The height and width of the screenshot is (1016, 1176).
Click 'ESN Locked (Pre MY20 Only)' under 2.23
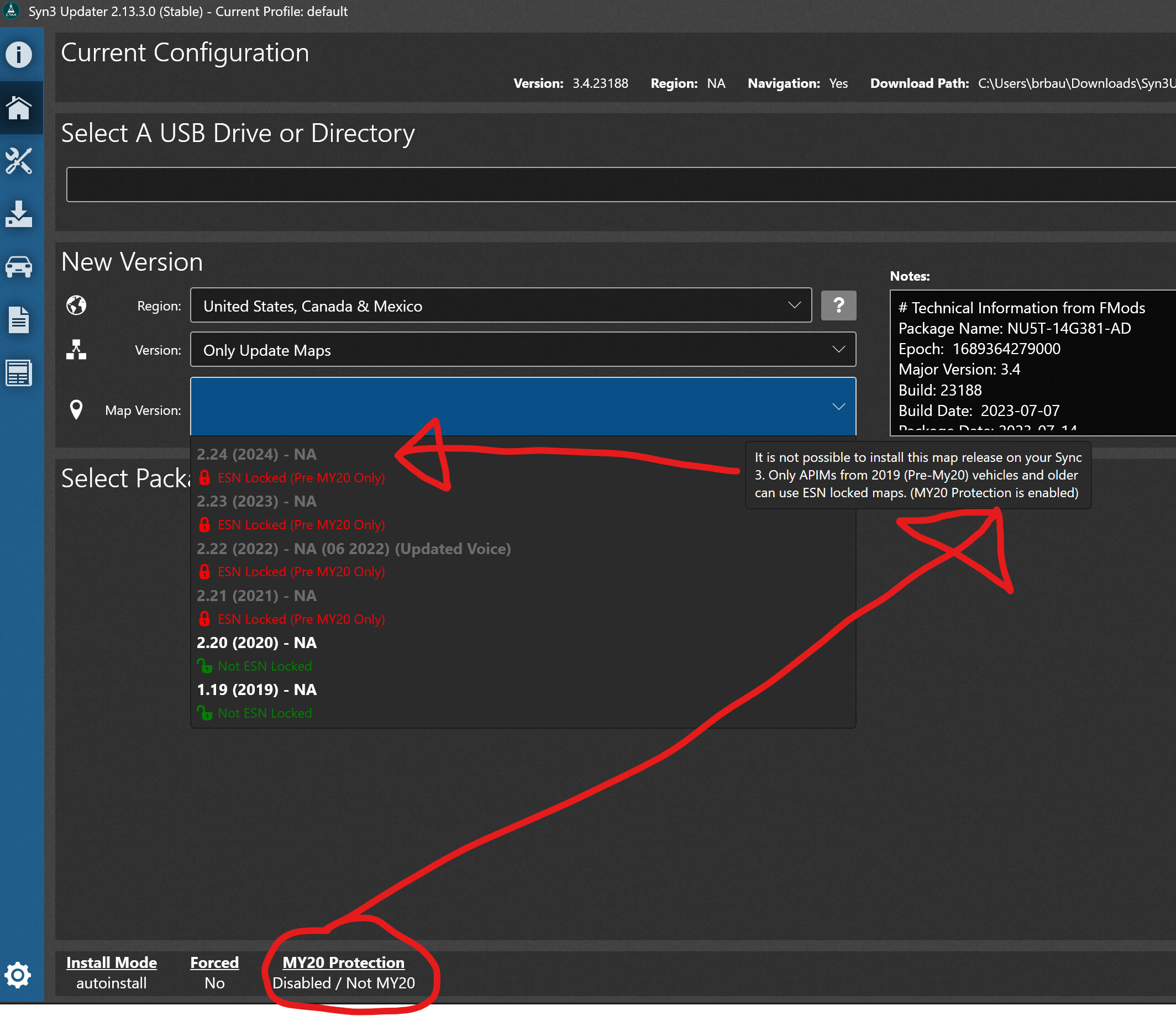point(301,525)
